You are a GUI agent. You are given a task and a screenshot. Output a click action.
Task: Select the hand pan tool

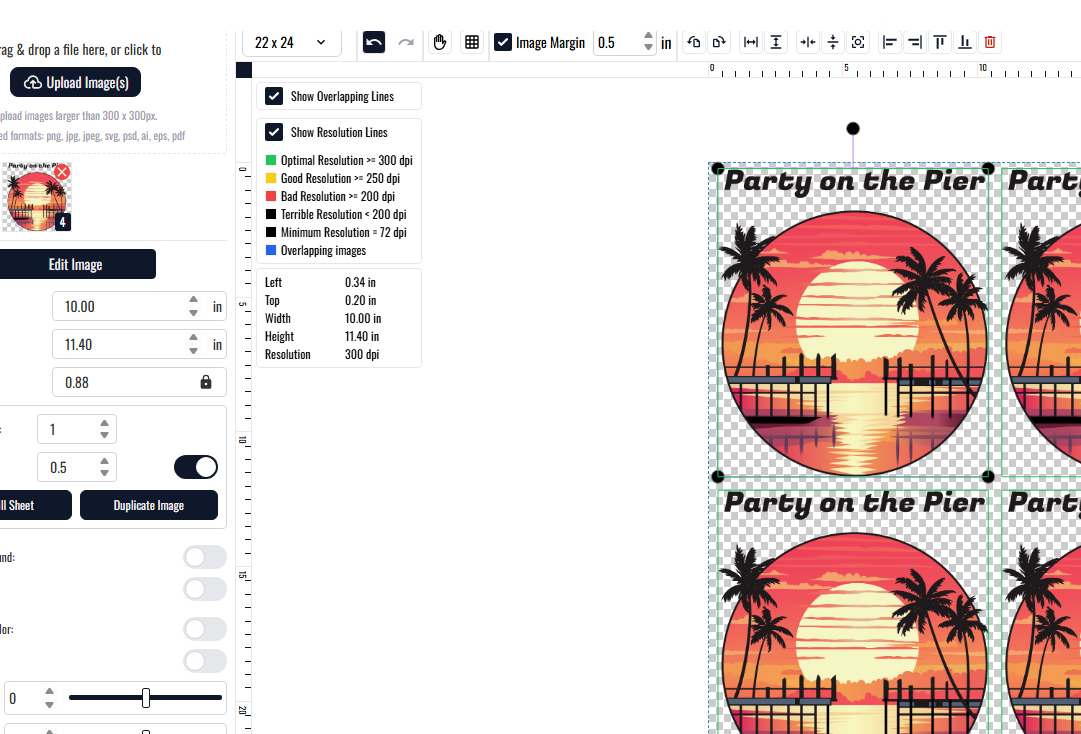pyautogui.click(x=440, y=42)
